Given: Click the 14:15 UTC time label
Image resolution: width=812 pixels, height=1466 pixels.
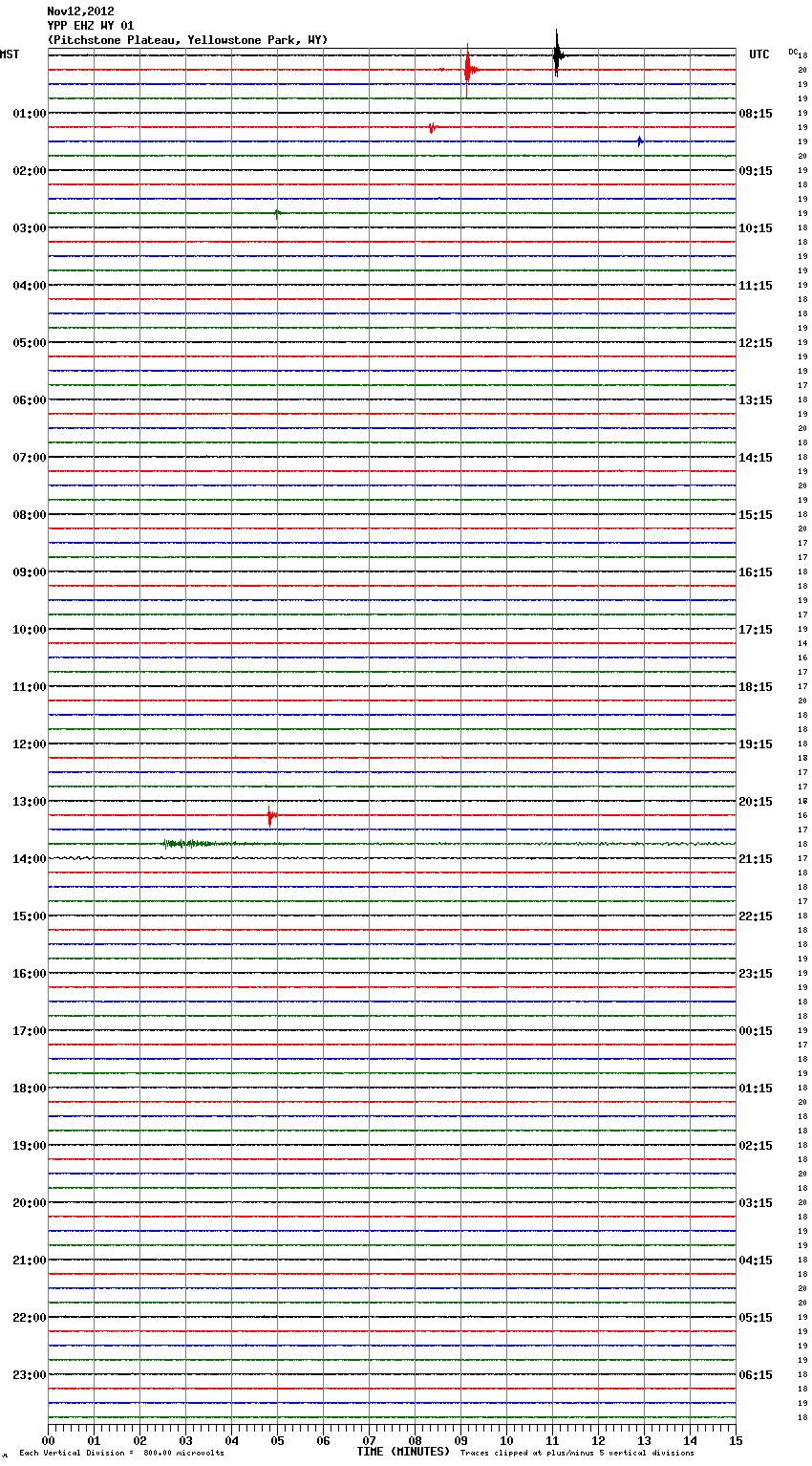Looking at the screenshot, I should click(x=756, y=458).
